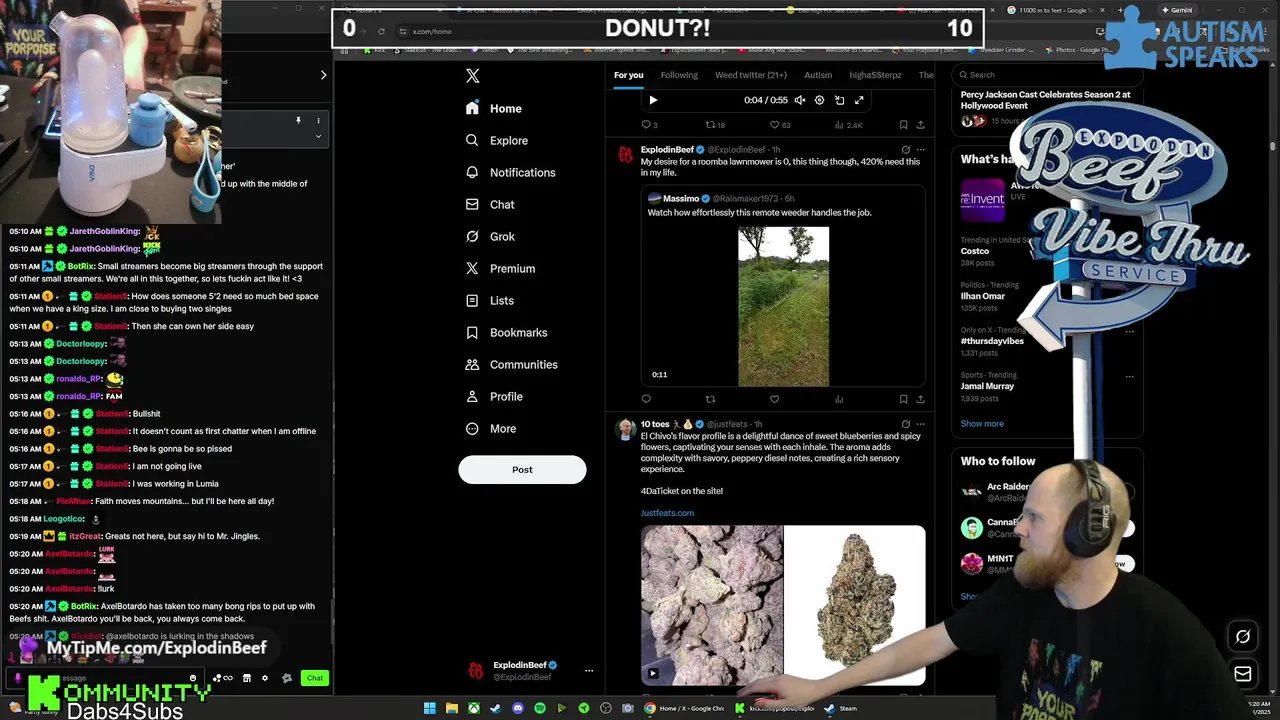Viewport: 1280px width, 720px height.
Task: Open options for the Jamal Murray trend
Action: pos(1129,377)
